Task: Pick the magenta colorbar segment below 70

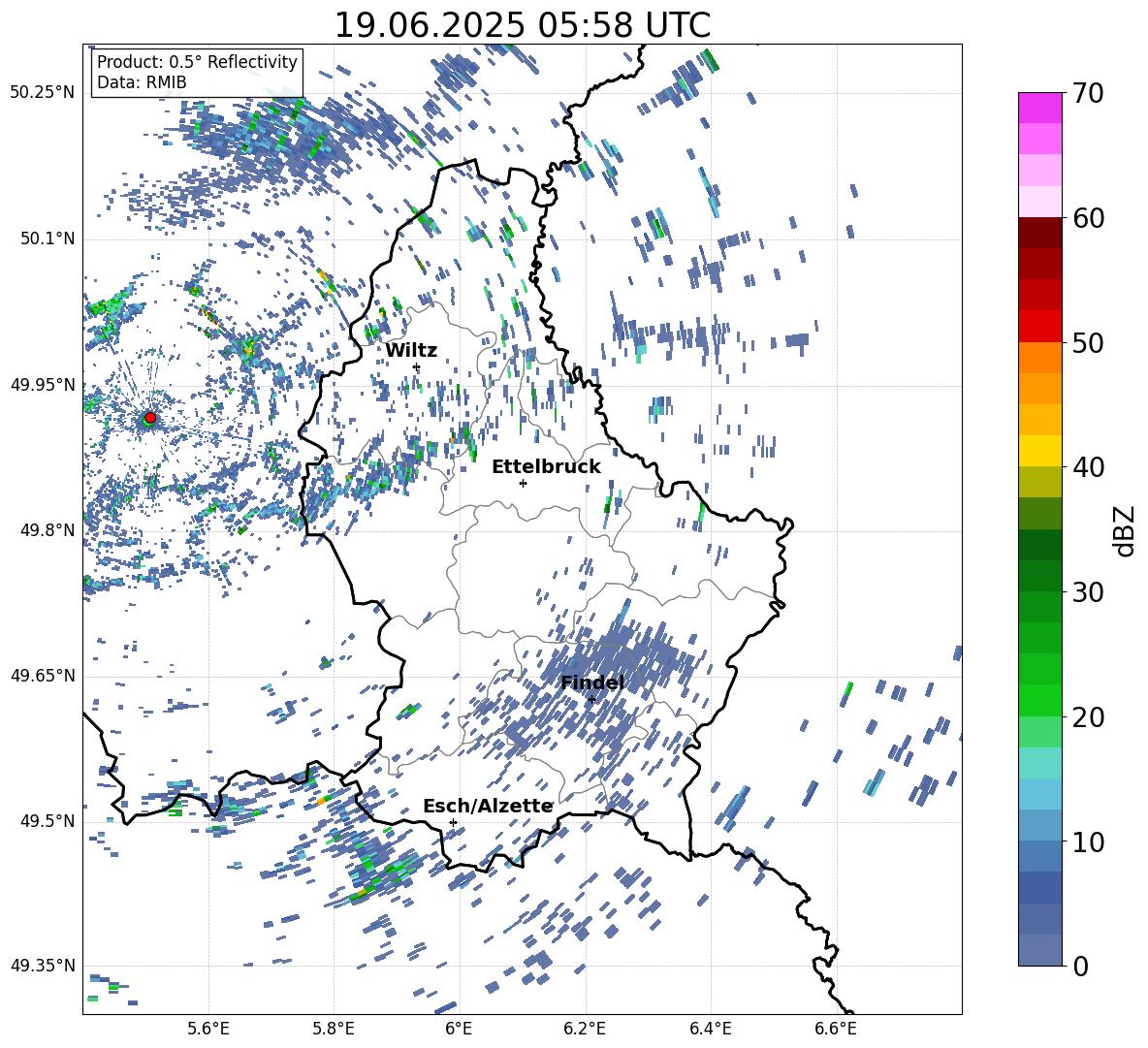Action: 1039,108
